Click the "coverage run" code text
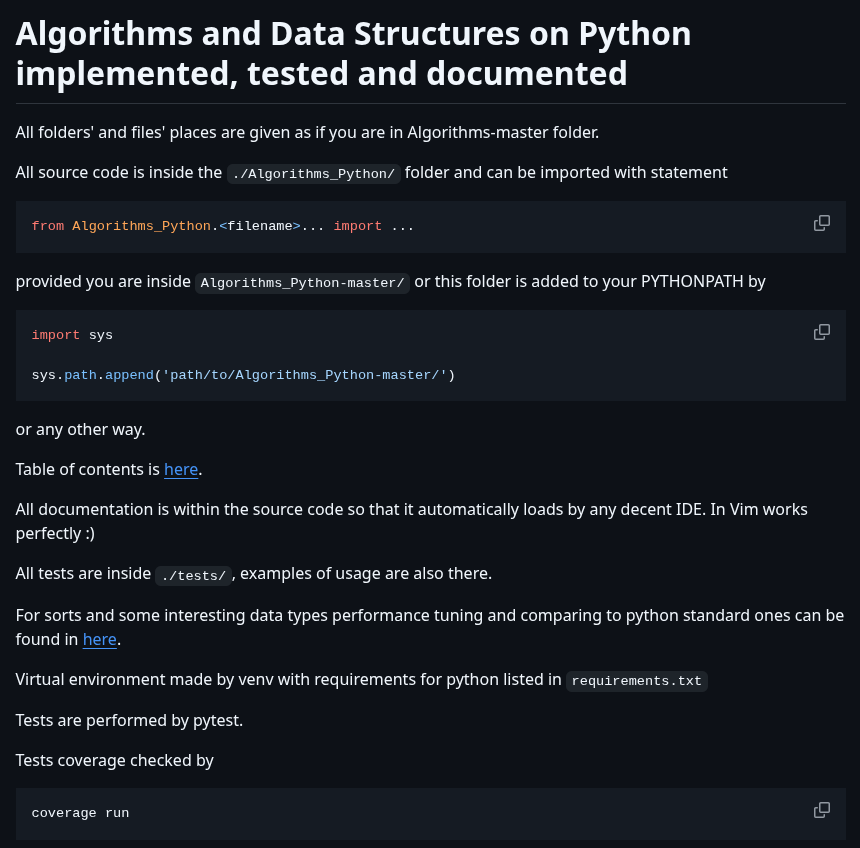860x848 pixels. coord(80,813)
